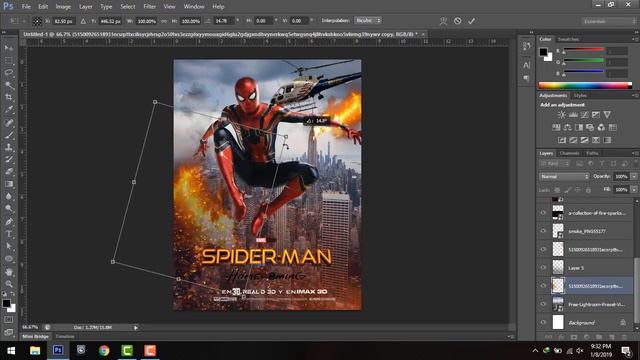Screen dimensions: 640x360
Task: Switch to the Styles tab
Action: pyautogui.click(x=580, y=96)
